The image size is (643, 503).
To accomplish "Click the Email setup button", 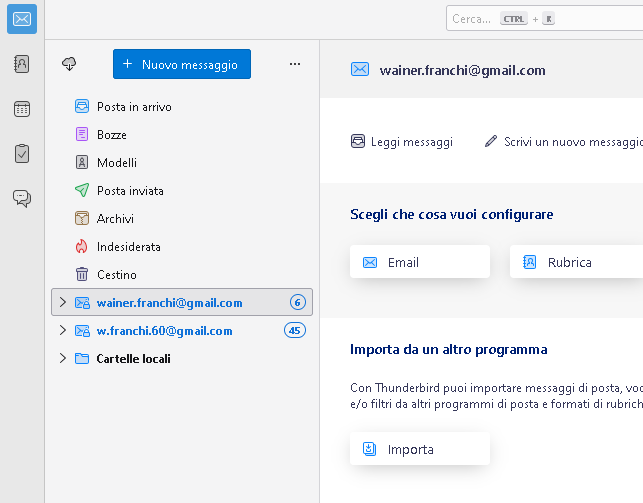I will [420, 262].
